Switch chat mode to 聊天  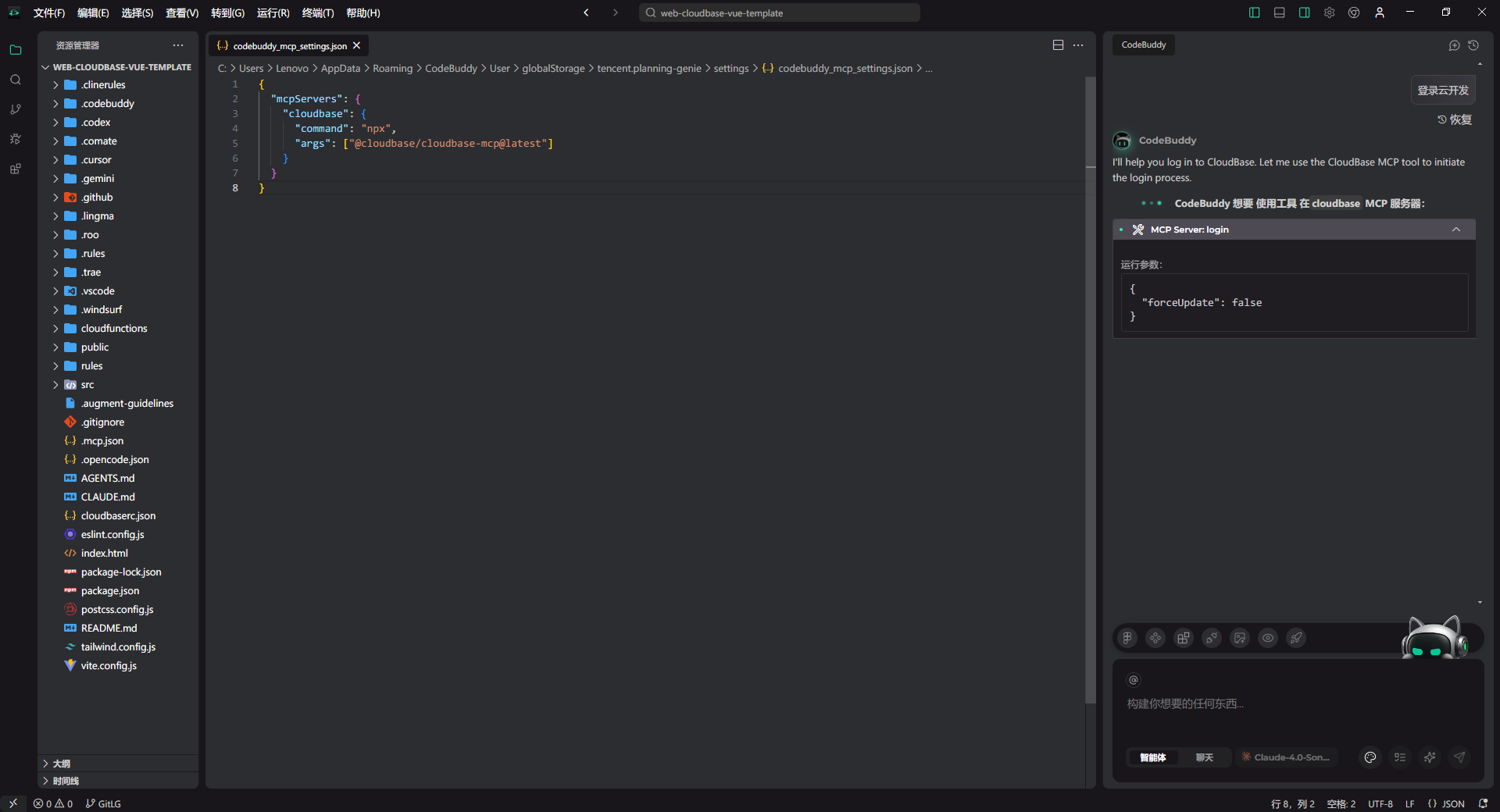[1204, 757]
